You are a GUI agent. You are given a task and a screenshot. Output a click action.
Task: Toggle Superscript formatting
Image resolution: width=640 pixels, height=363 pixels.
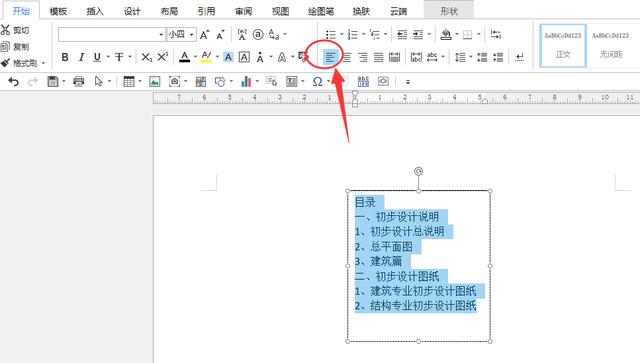[162, 57]
